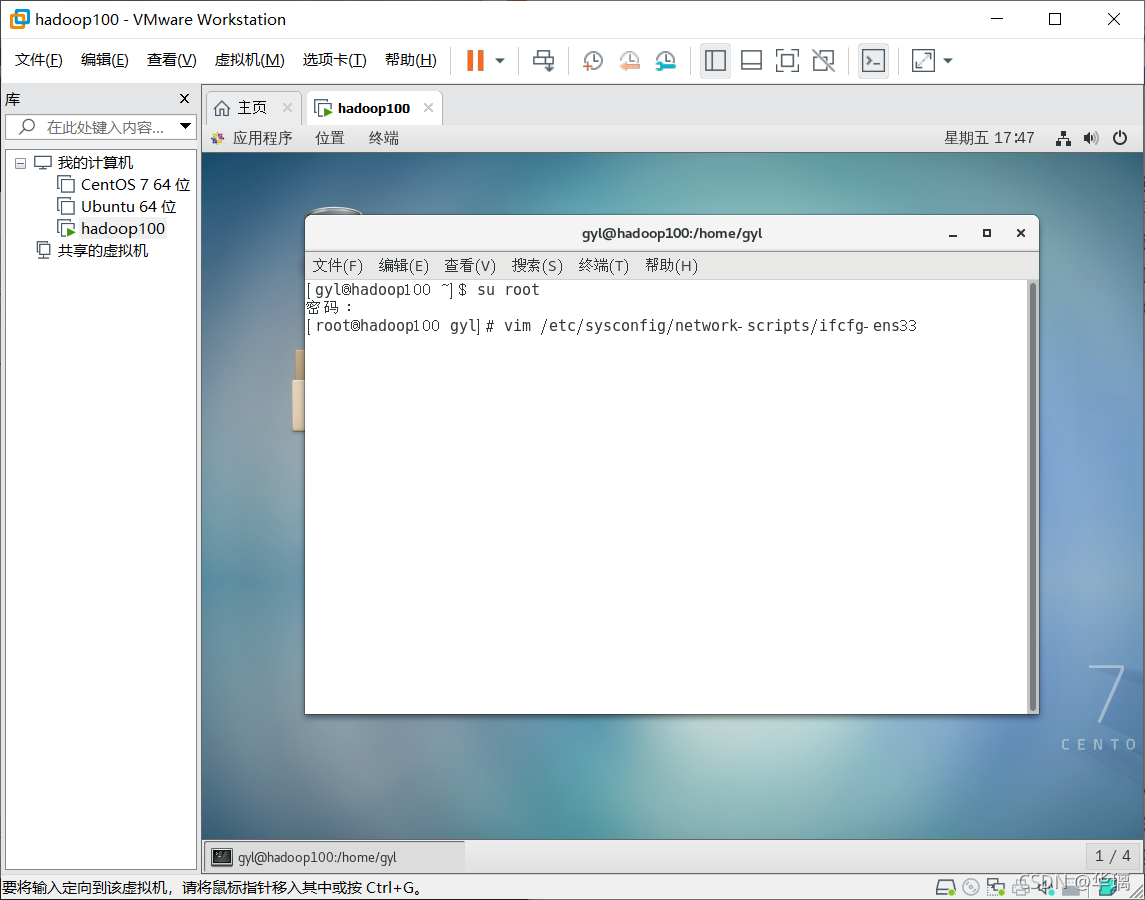Open terminal 文件(F) menu
The image size is (1145, 900).
tap(337, 265)
